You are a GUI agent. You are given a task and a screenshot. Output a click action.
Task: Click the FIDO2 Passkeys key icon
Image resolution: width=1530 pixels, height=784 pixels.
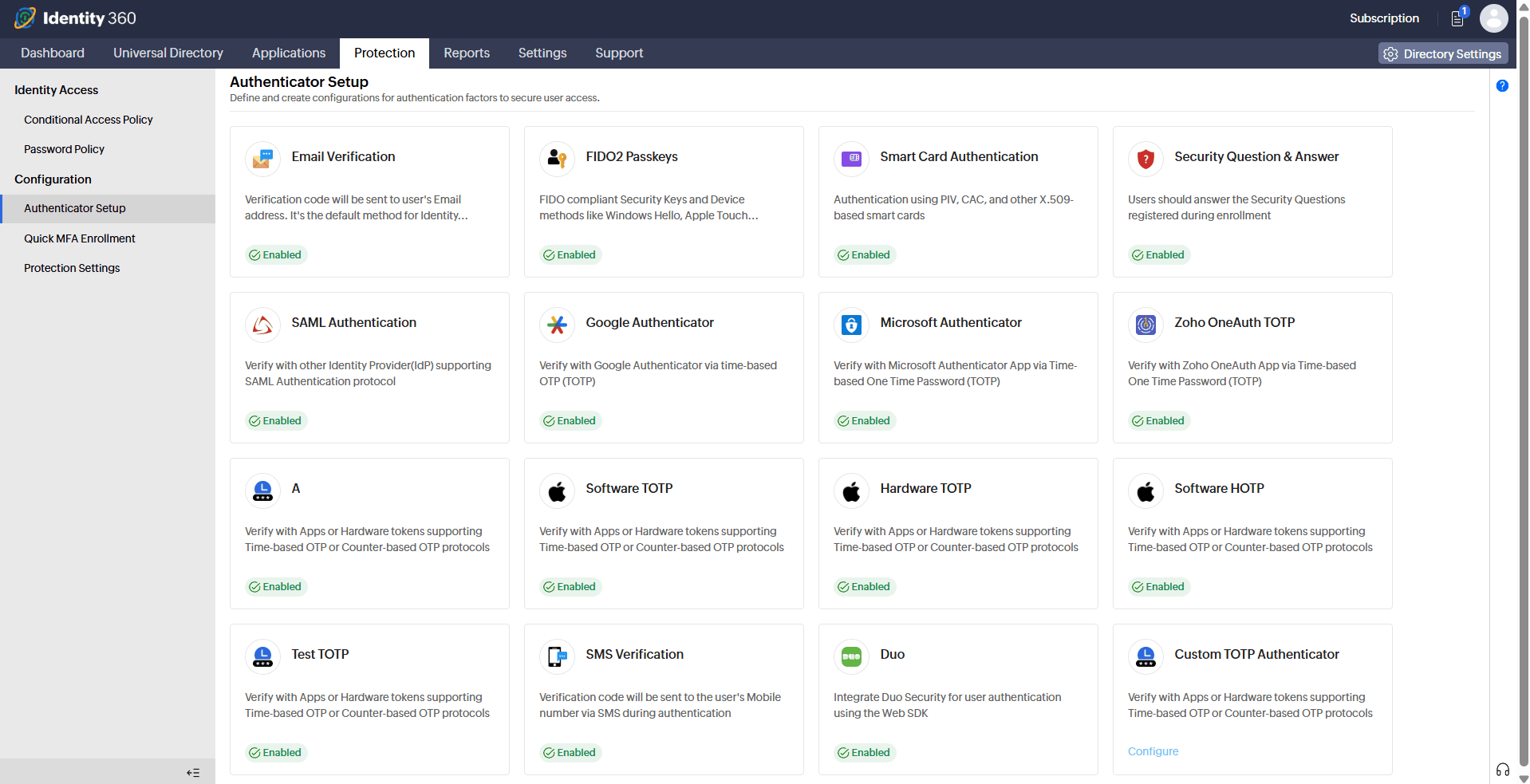[x=557, y=159]
